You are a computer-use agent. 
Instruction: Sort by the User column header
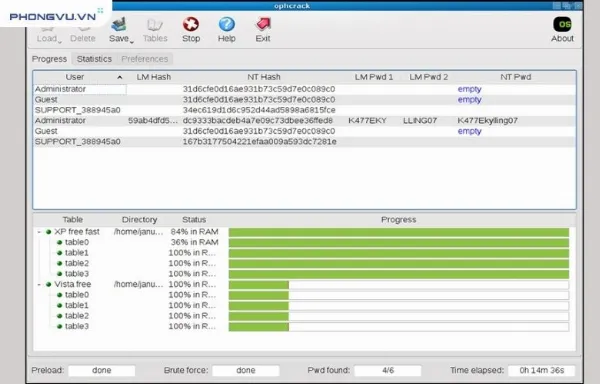pos(75,77)
